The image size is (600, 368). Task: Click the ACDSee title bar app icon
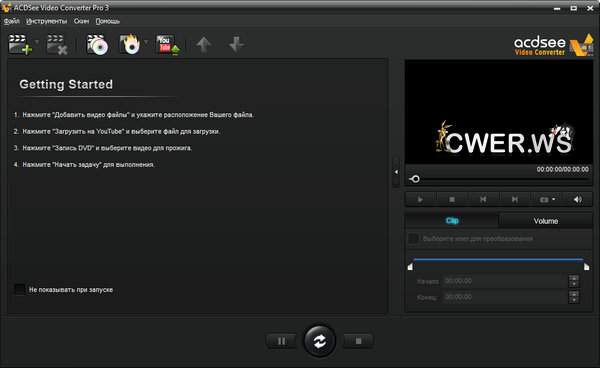7,7
